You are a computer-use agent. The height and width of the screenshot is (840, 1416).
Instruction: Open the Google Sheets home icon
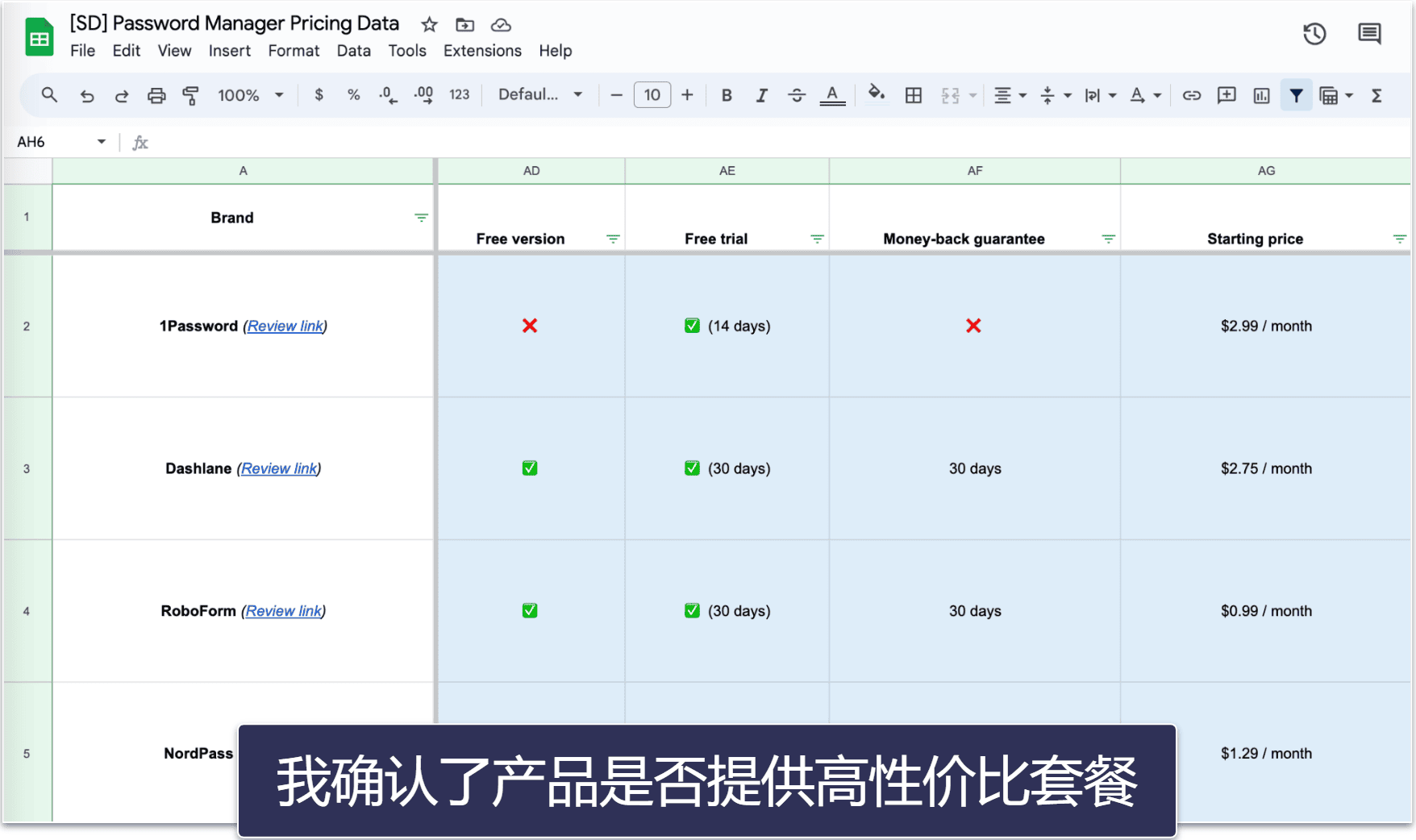pos(39,37)
